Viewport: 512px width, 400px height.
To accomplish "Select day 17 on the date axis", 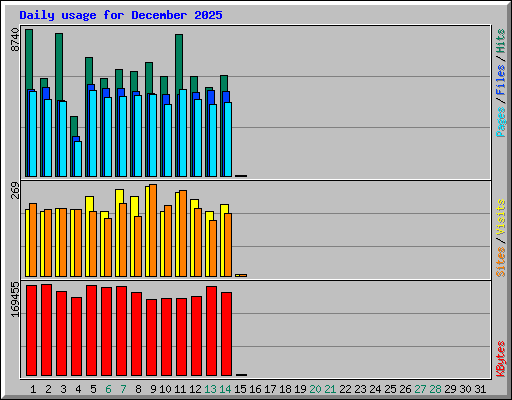I will (x=270, y=389).
